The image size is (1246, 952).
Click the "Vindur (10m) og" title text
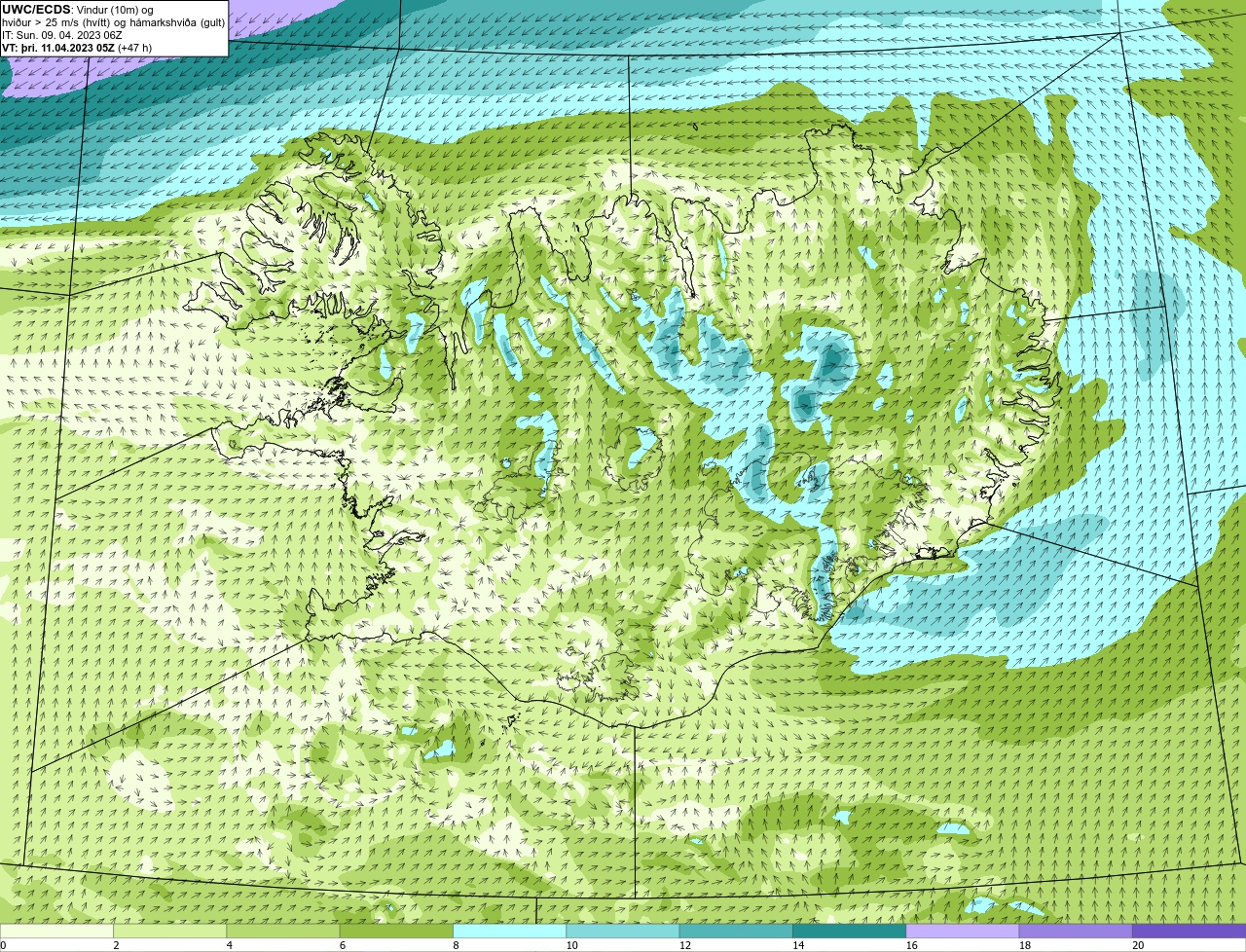[x=115, y=10]
